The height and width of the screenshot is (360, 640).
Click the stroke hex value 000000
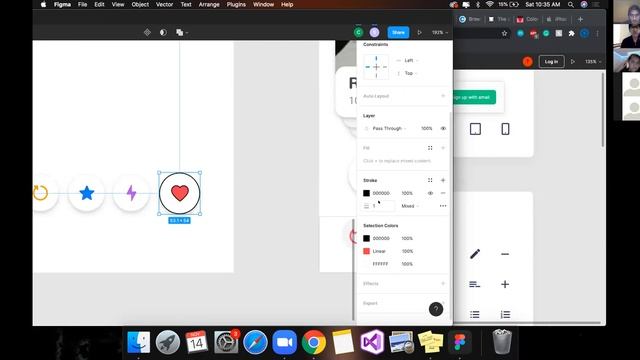[x=381, y=193]
